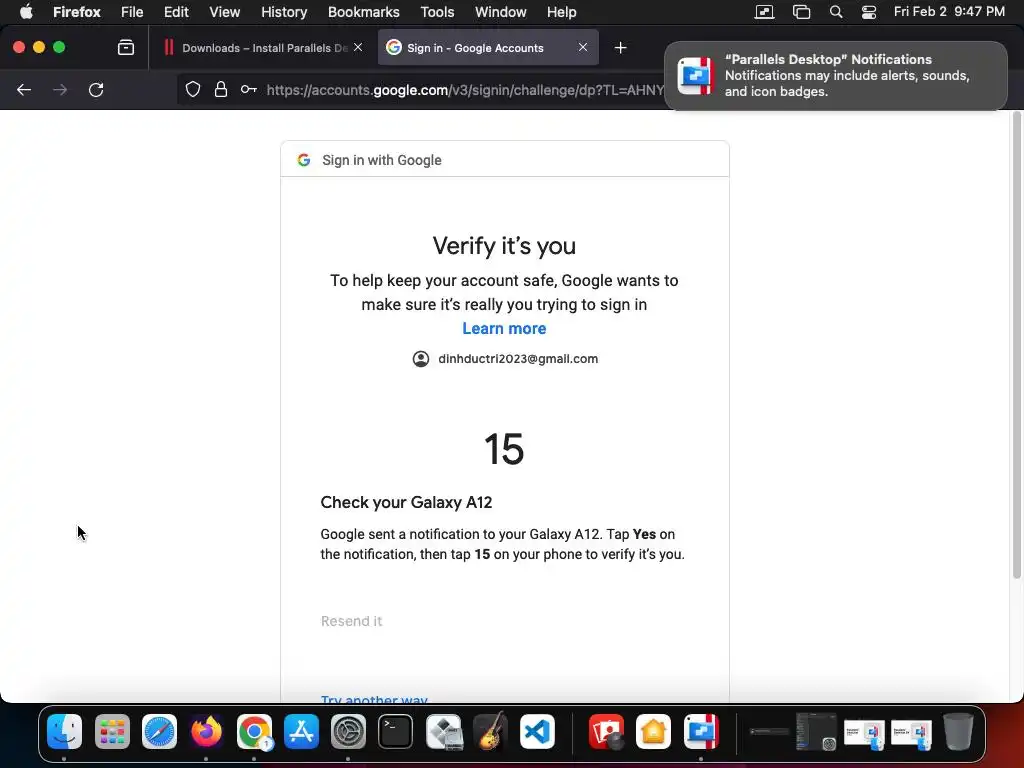Open Launchpad from the Dock

(112, 731)
